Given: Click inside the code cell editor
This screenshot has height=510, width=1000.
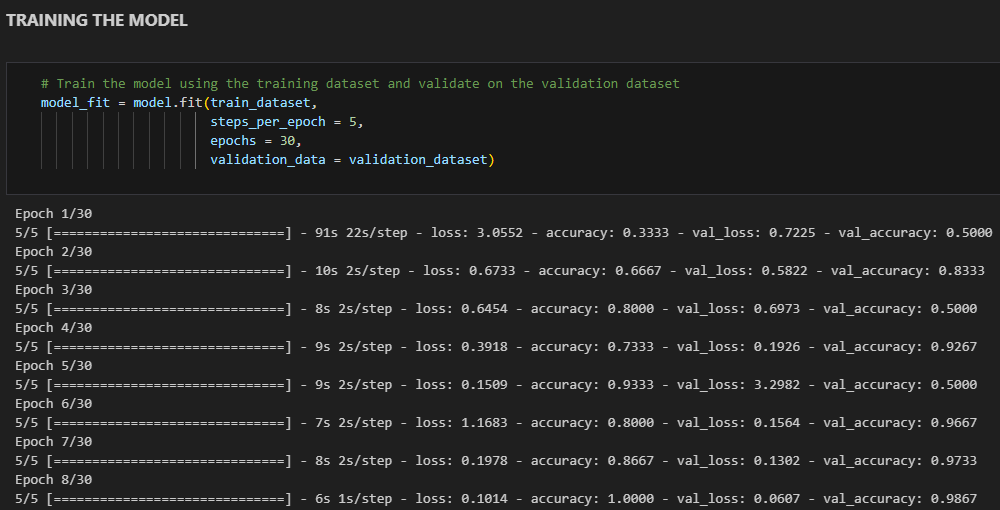Looking at the screenshot, I should pyautogui.click(x=503, y=128).
